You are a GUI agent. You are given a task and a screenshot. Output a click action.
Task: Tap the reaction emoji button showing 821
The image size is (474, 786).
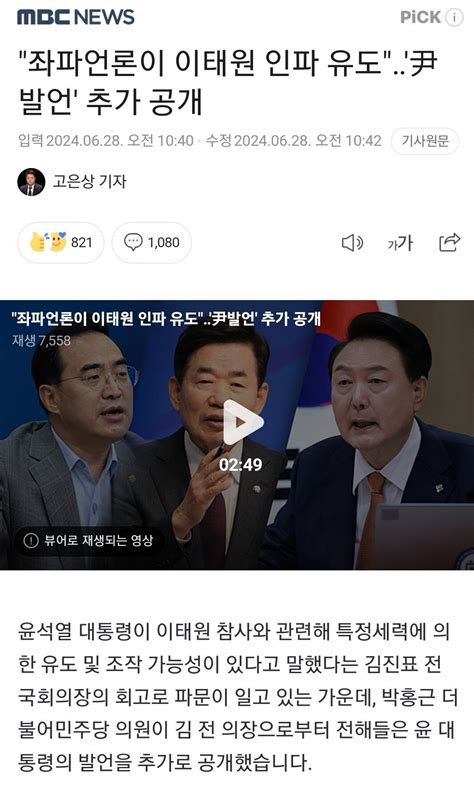point(61,243)
